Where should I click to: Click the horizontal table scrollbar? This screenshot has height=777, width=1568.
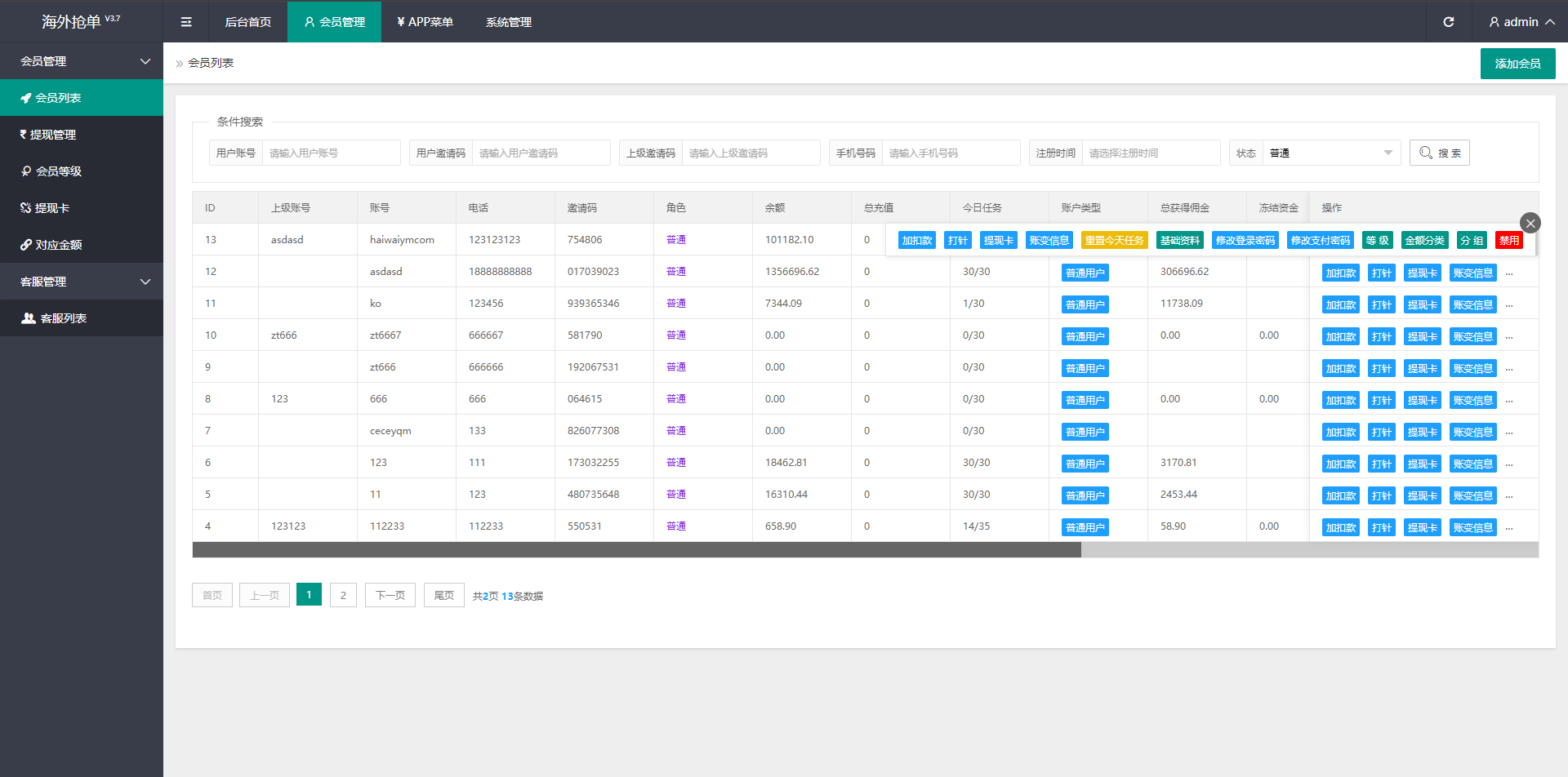636,550
